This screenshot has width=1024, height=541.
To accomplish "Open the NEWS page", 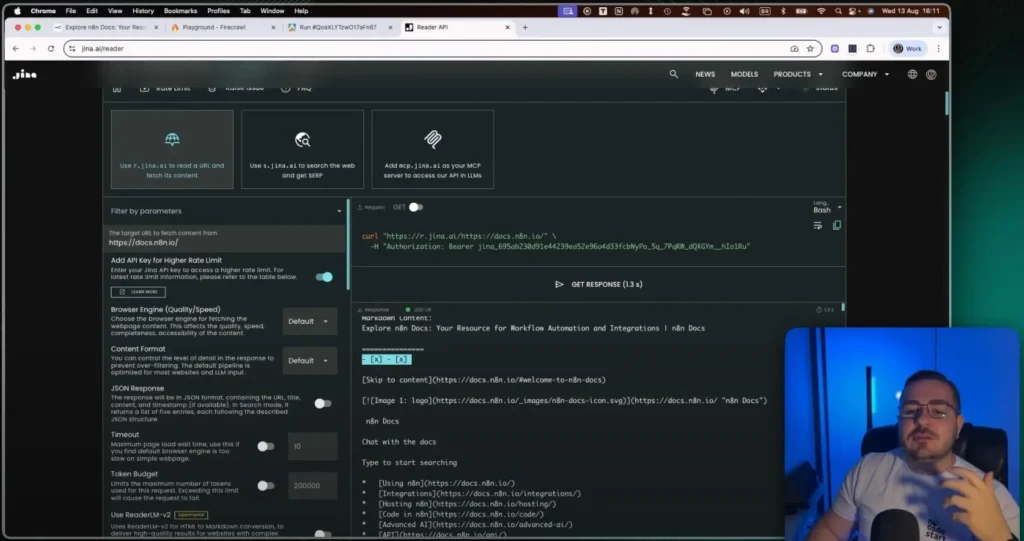I will coord(705,74).
